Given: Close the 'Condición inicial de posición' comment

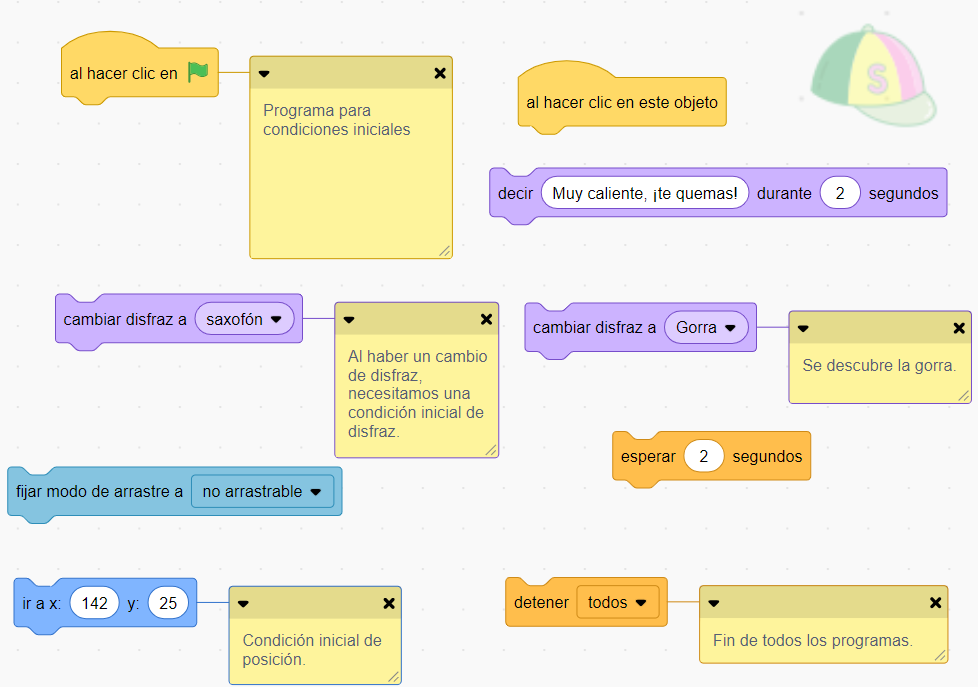Looking at the screenshot, I should [x=389, y=603].
